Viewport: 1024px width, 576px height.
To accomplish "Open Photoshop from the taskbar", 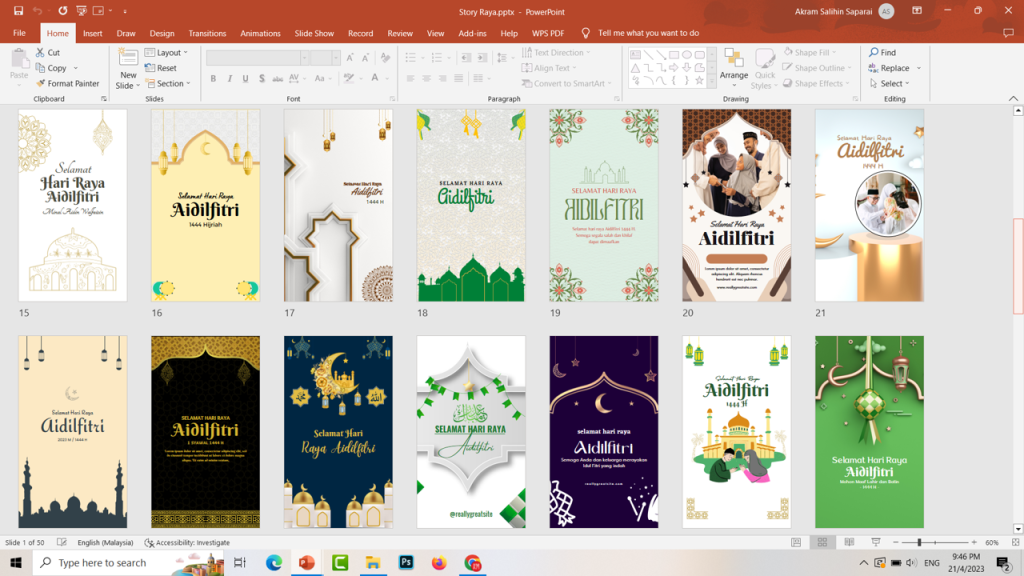I will pos(406,563).
